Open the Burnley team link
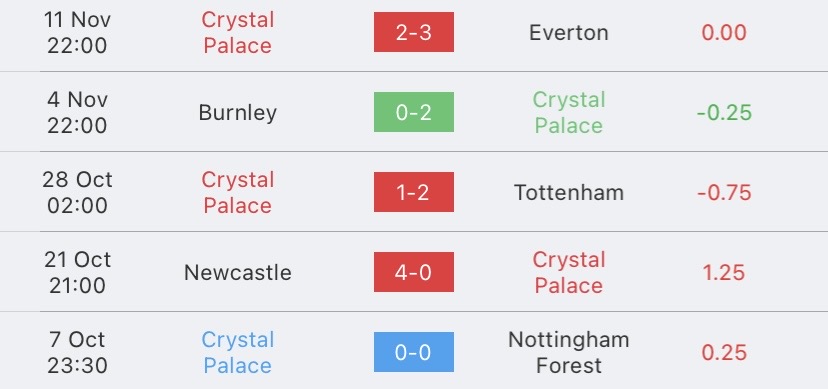The image size is (828, 389). (238, 112)
